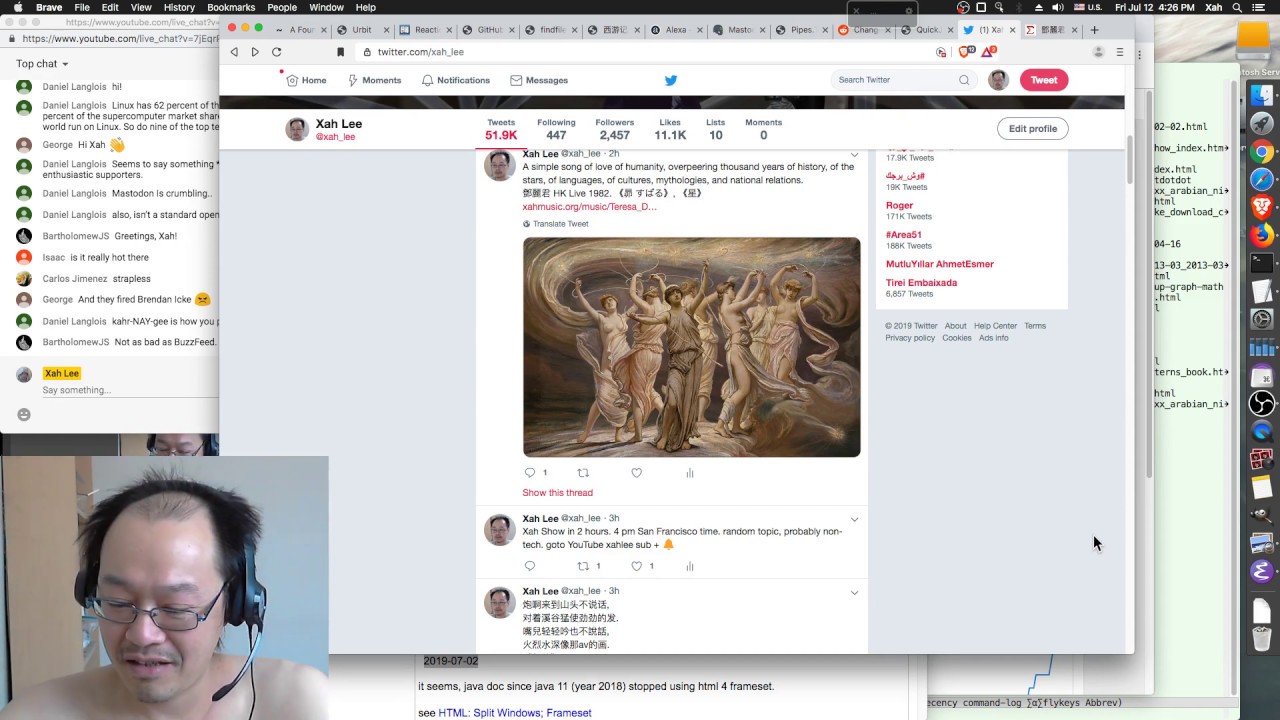Click Show this thread
Screen dimensions: 1280x720
click(x=557, y=493)
